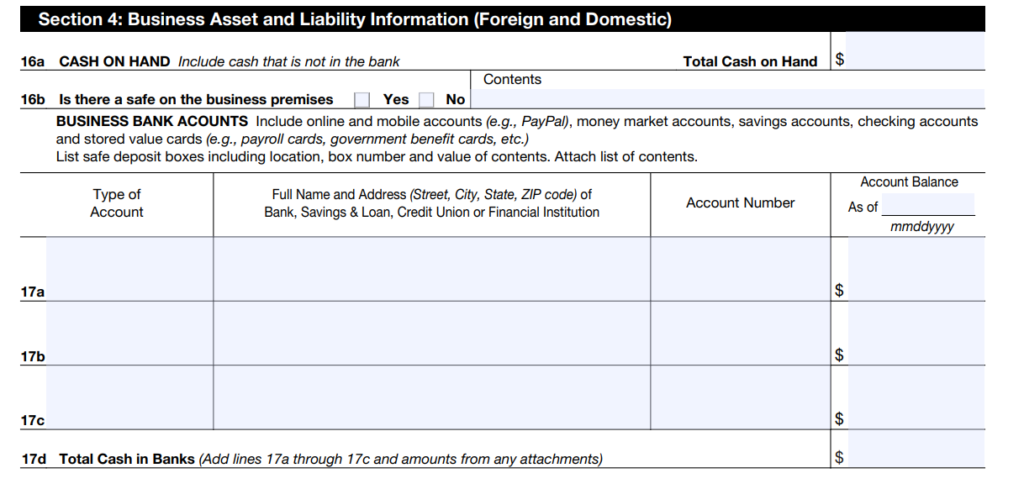
Task: Focus the Account Number field on line 17c
Action: click(740, 398)
